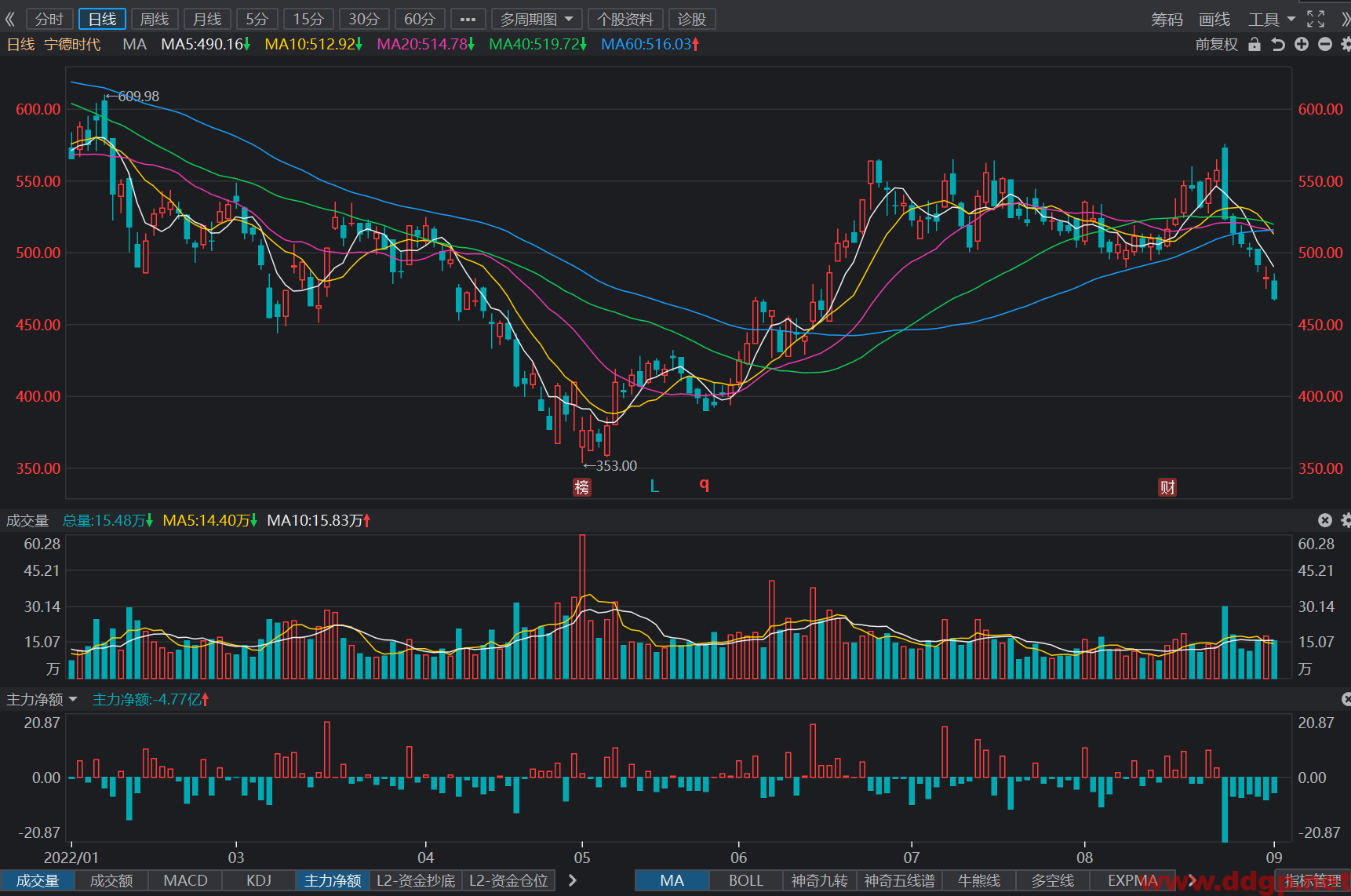The height and width of the screenshot is (896, 1351).
Task: Select MA overlay tab at bottom
Action: pyautogui.click(x=672, y=880)
